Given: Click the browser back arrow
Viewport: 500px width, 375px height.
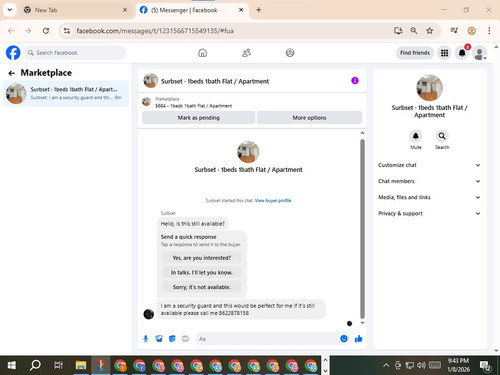Looking at the screenshot, I should click(11, 31).
